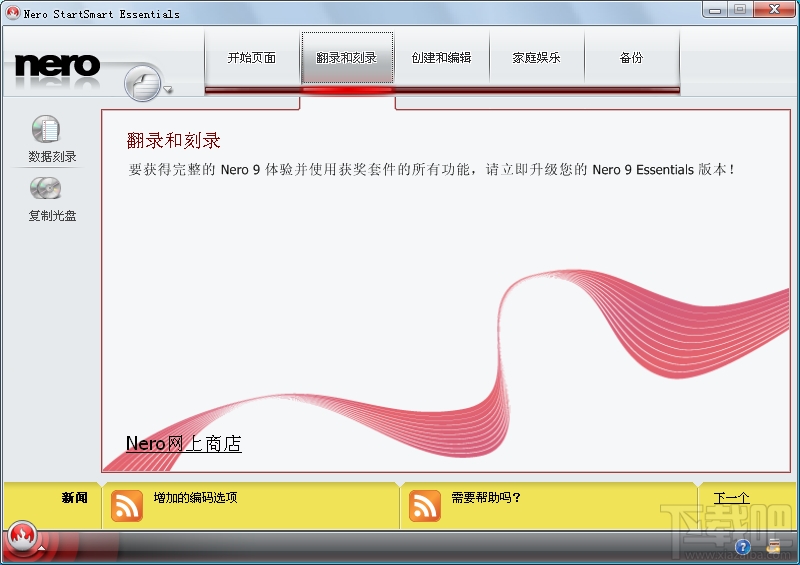800x565 pixels.
Task: Launch the 复制光盘 copy disc tool
Action: [x=51, y=199]
